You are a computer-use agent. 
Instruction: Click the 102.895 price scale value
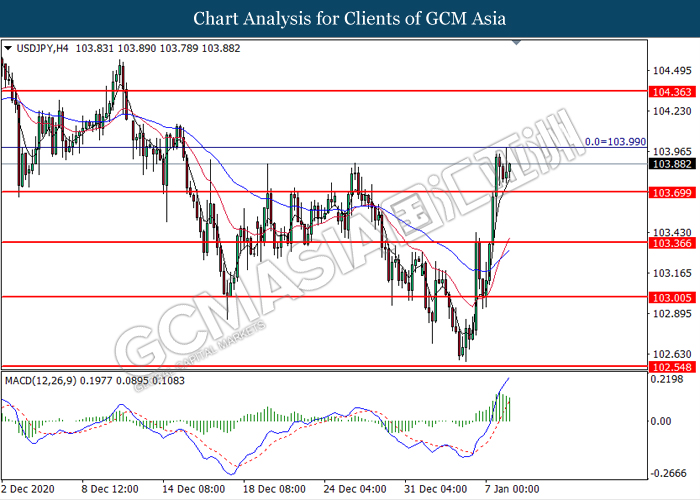(x=672, y=314)
